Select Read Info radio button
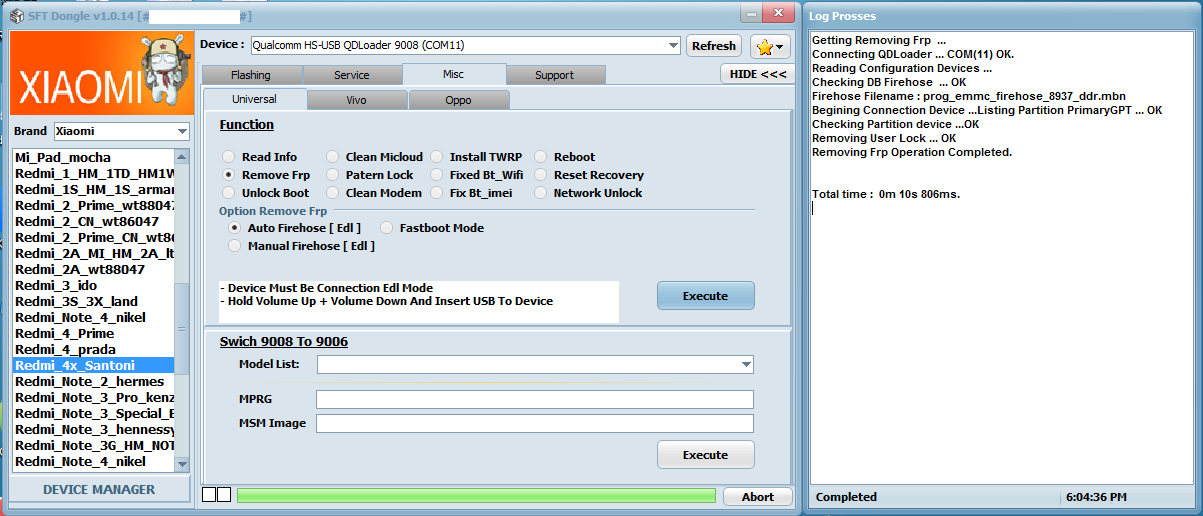 pyautogui.click(x=229, y=157)
